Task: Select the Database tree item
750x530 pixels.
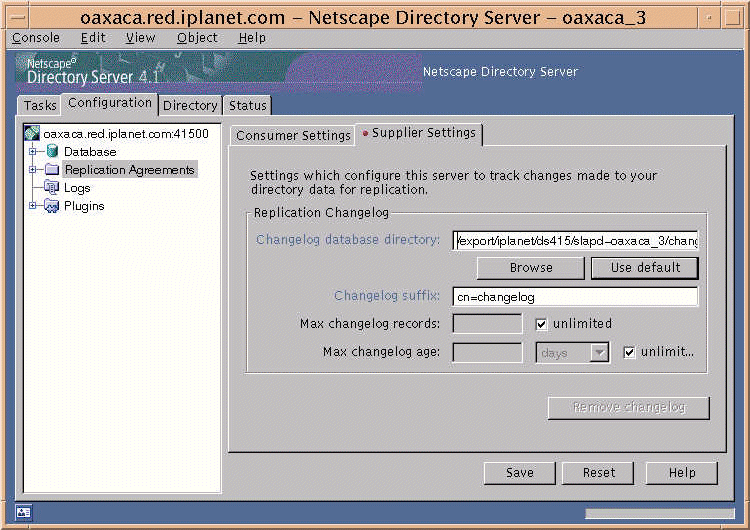Action: (x=90, y=152)
